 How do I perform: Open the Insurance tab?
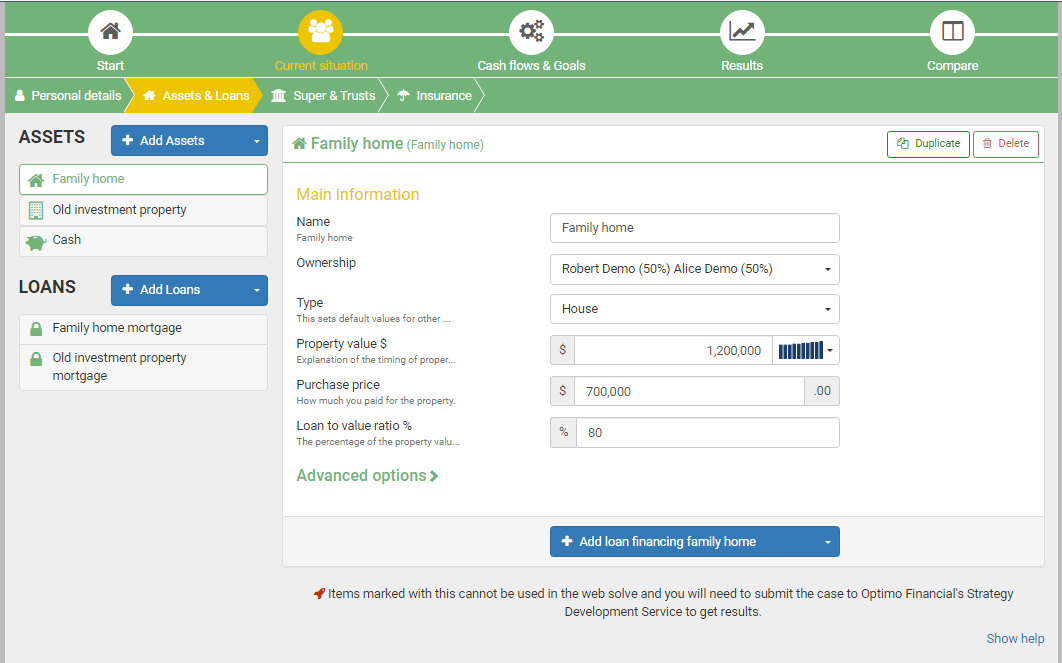pyautogui.click(x=434, y=96)
